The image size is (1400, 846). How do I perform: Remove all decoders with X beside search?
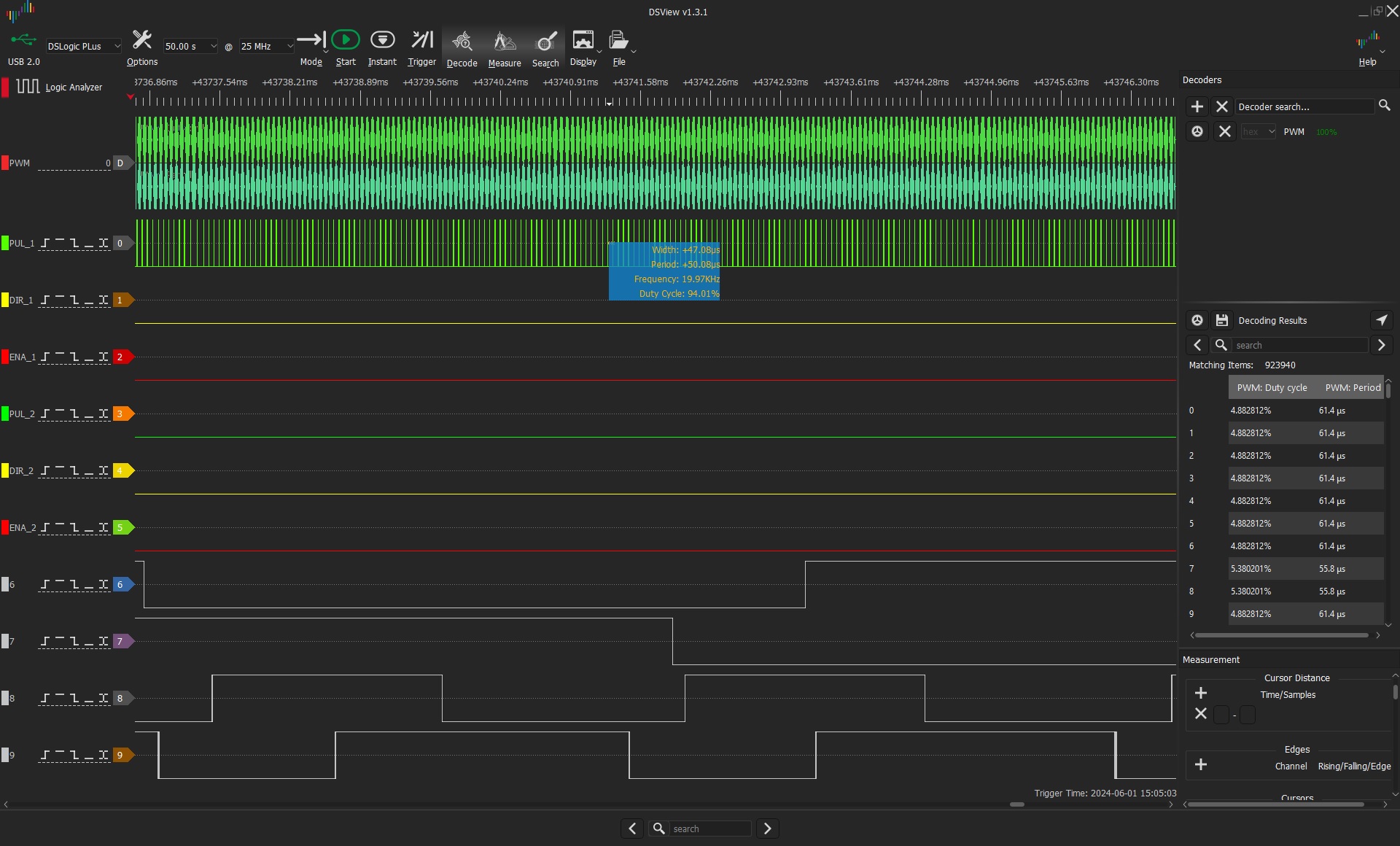1222,107
